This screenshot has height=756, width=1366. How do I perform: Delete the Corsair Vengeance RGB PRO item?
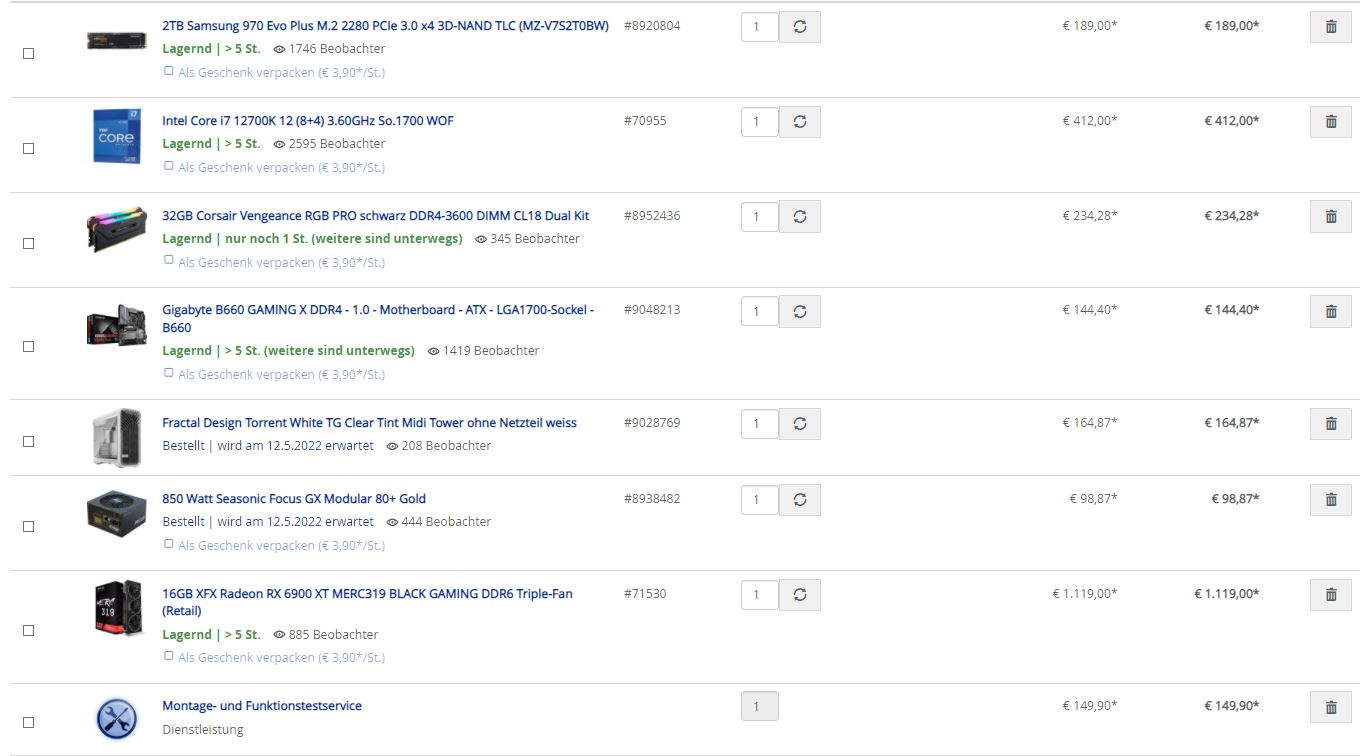1330,217
